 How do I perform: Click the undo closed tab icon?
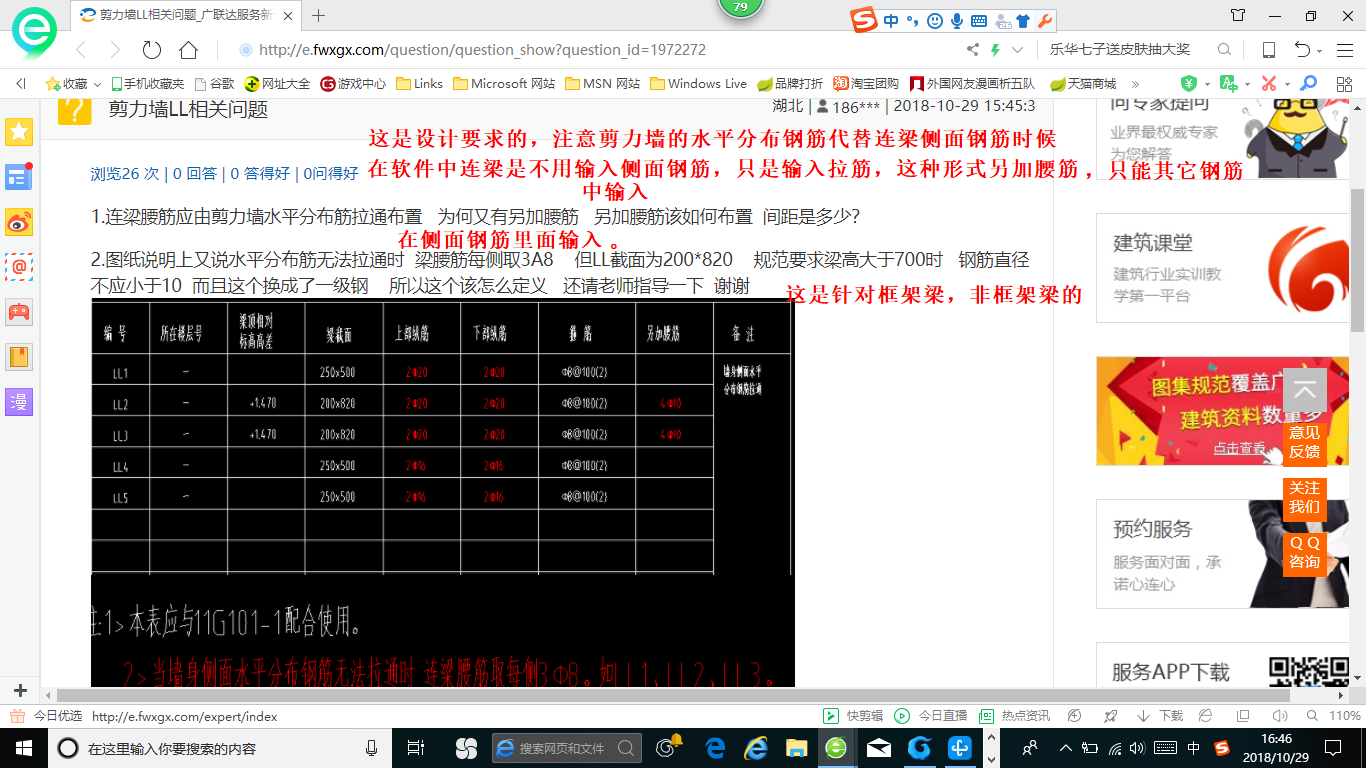click(1302, 50)
